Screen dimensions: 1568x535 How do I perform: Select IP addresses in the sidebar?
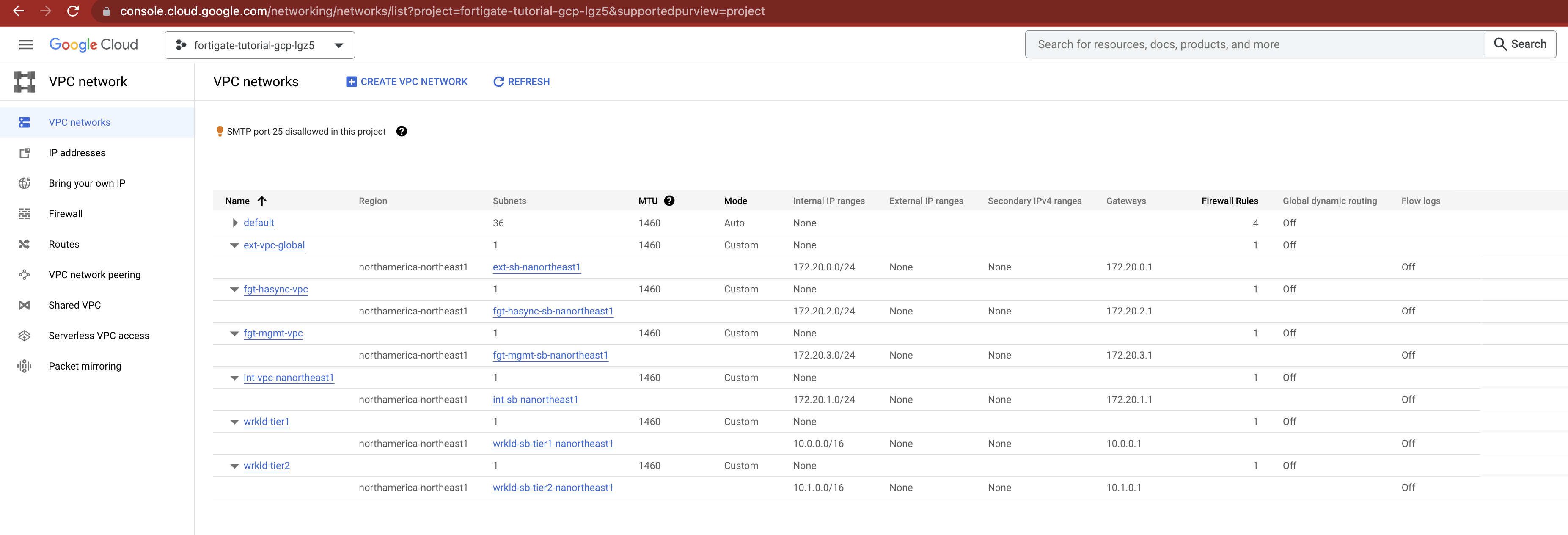[x=77, y=153]
